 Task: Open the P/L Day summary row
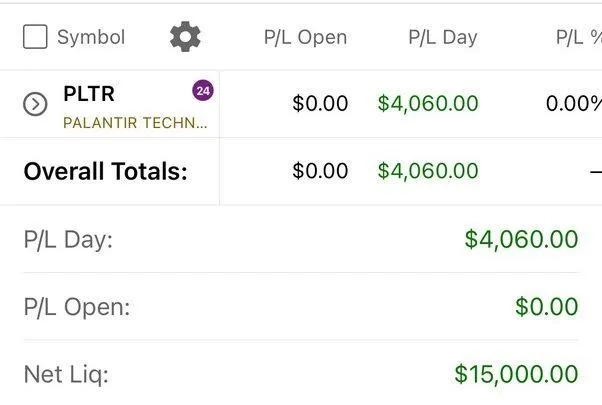coord(301,239)
